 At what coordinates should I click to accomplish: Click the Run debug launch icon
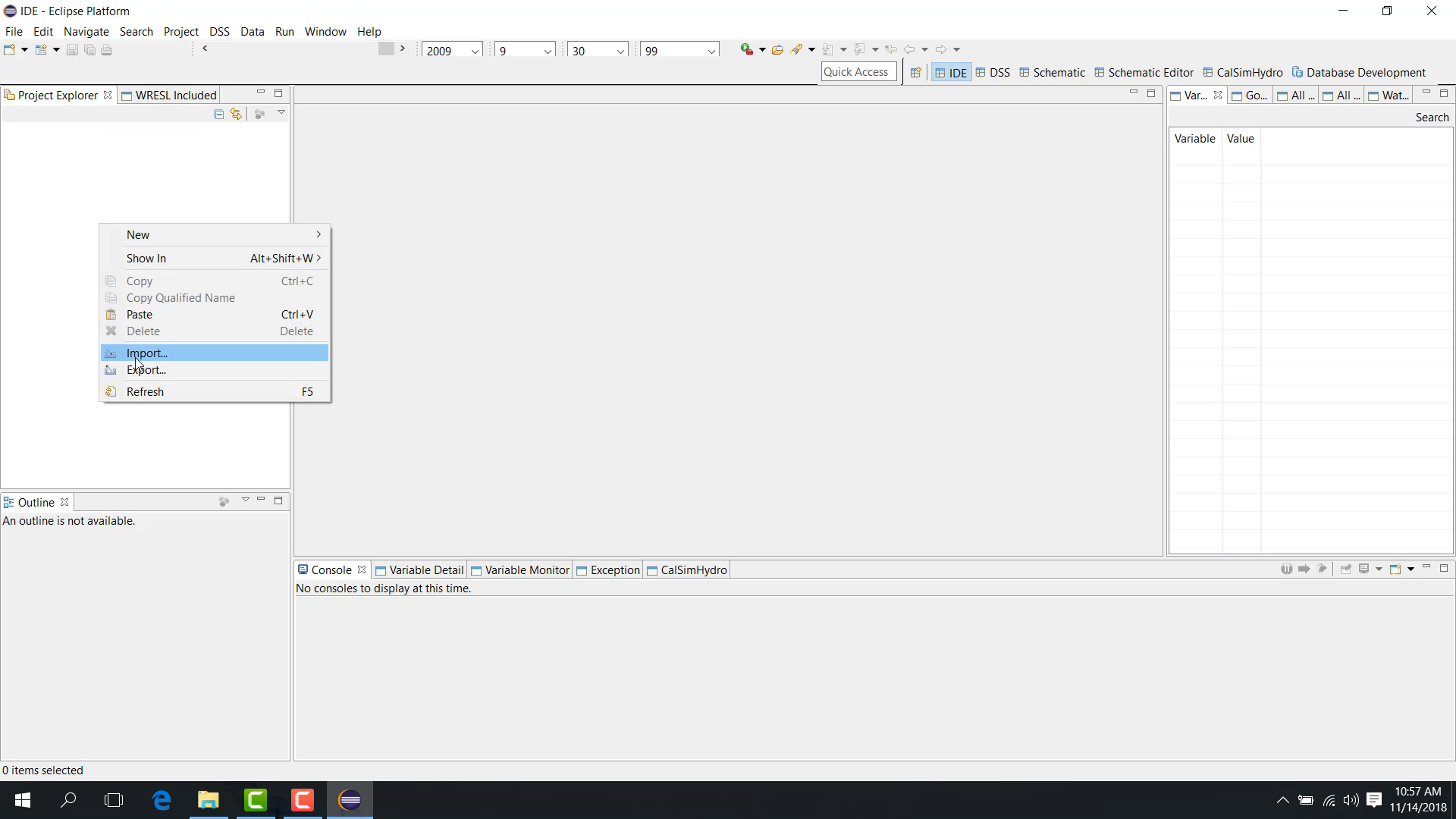(x=747, y=49)
